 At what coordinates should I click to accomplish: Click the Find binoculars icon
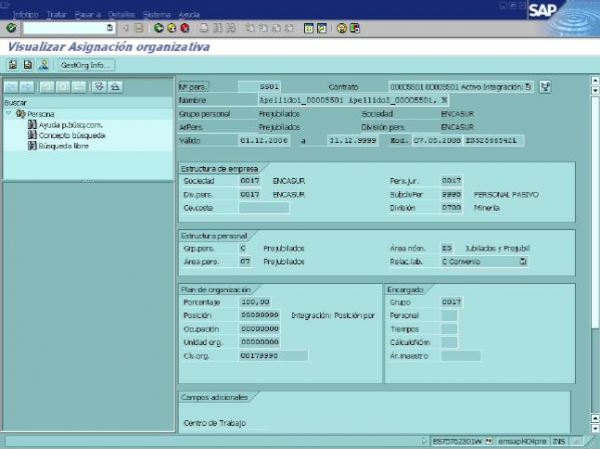pos(217,28)
